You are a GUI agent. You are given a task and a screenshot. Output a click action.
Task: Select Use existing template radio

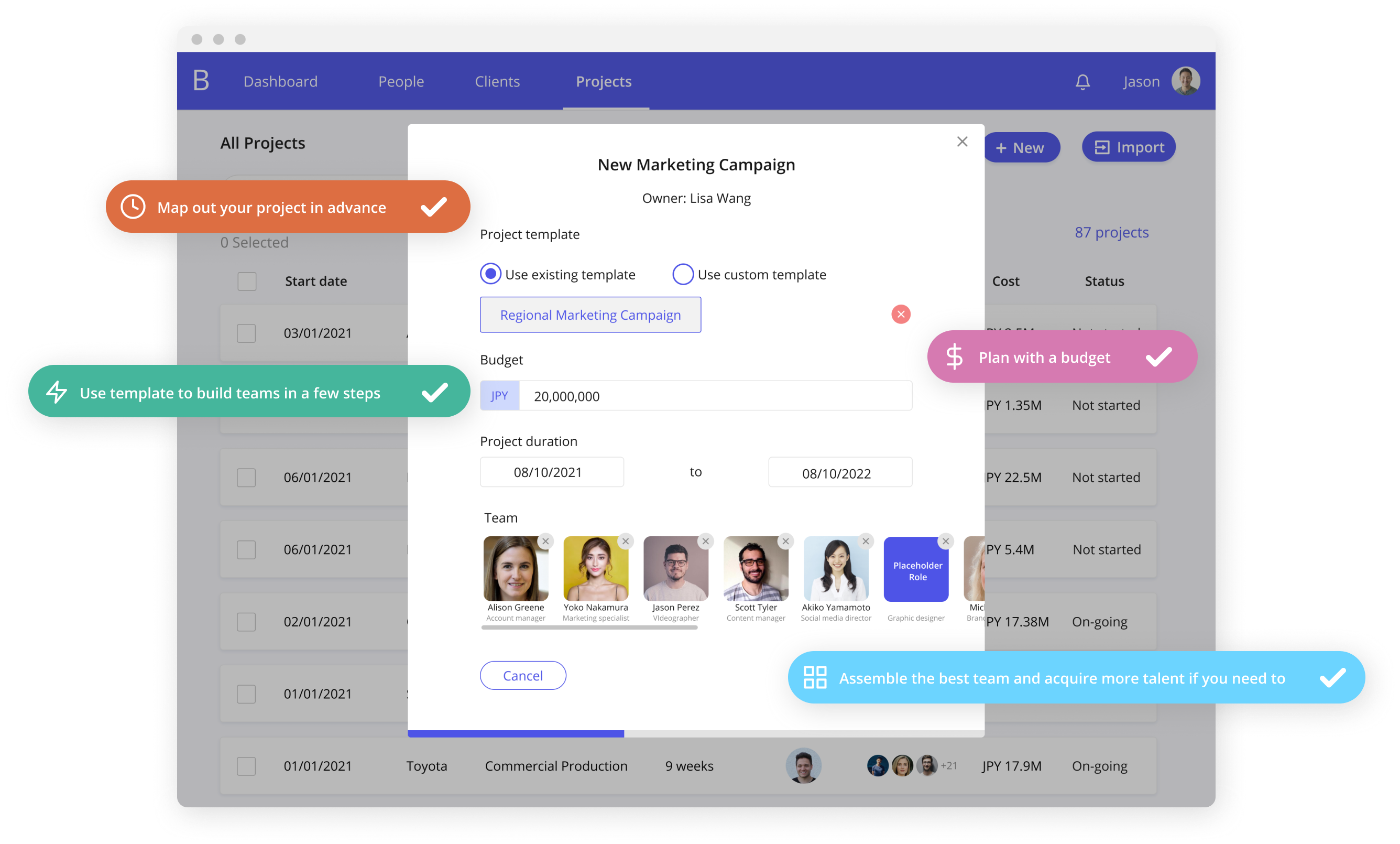tap(490, 274)
